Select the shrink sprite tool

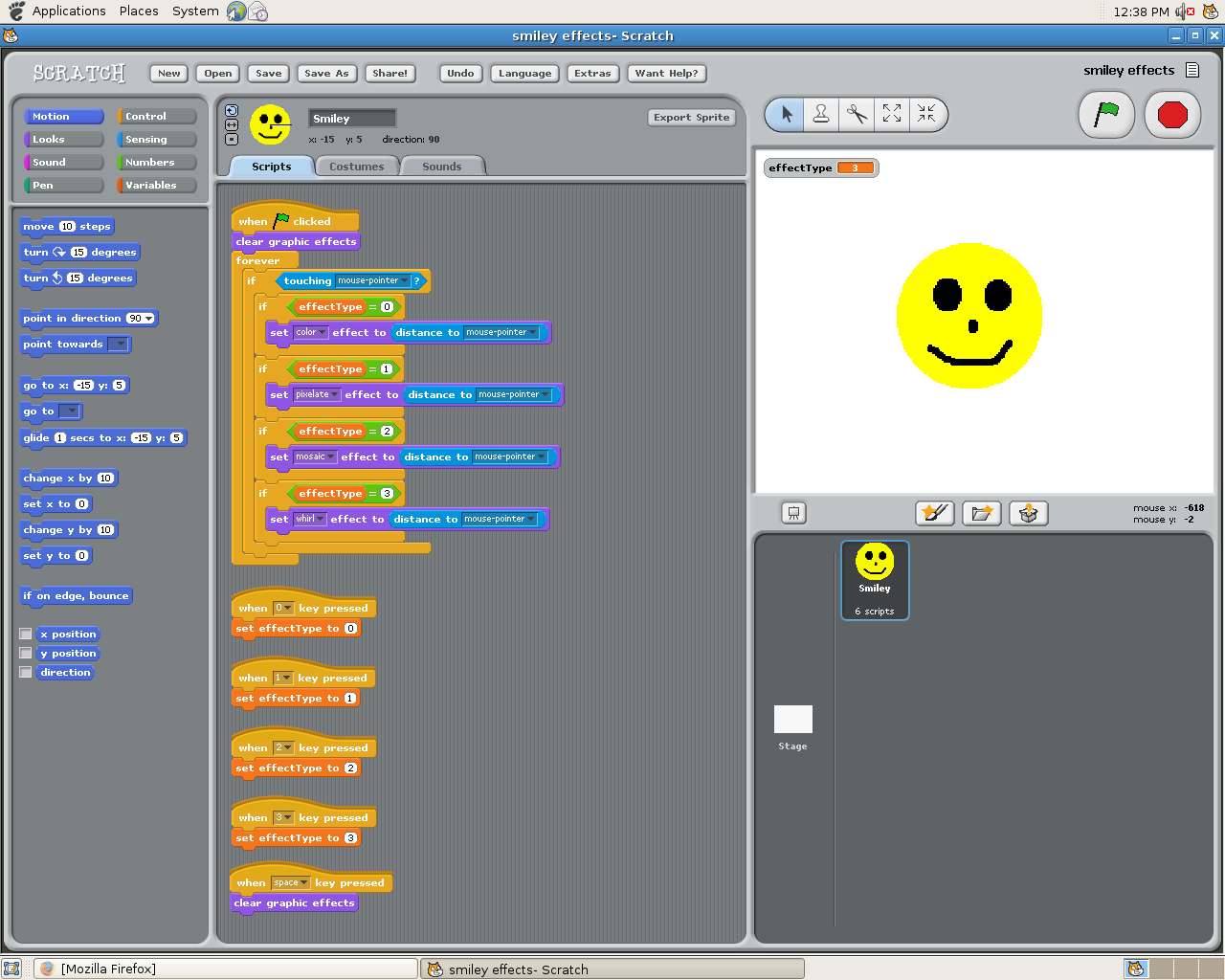coord(926,115)
